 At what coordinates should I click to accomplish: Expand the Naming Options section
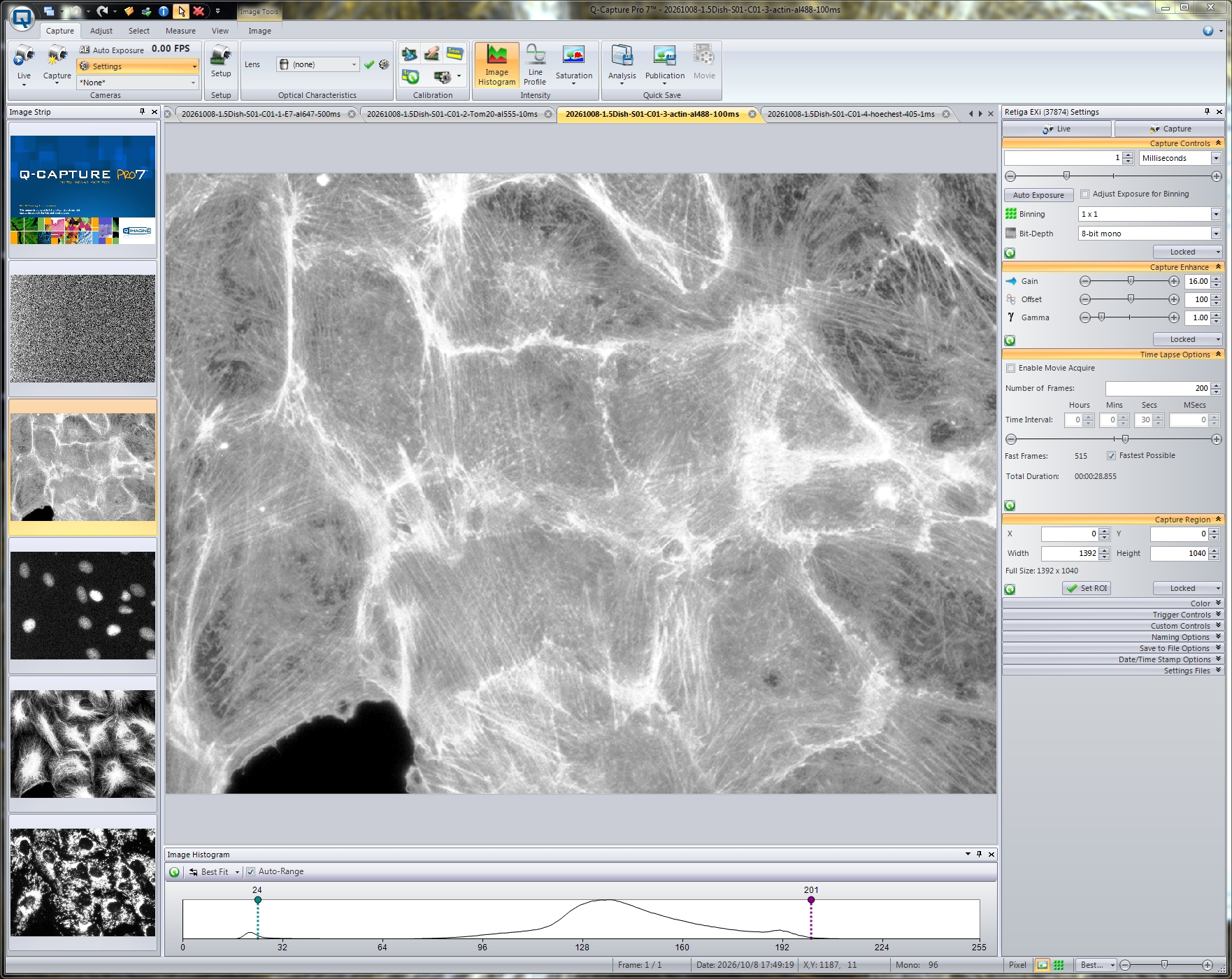coord(1112,637)
